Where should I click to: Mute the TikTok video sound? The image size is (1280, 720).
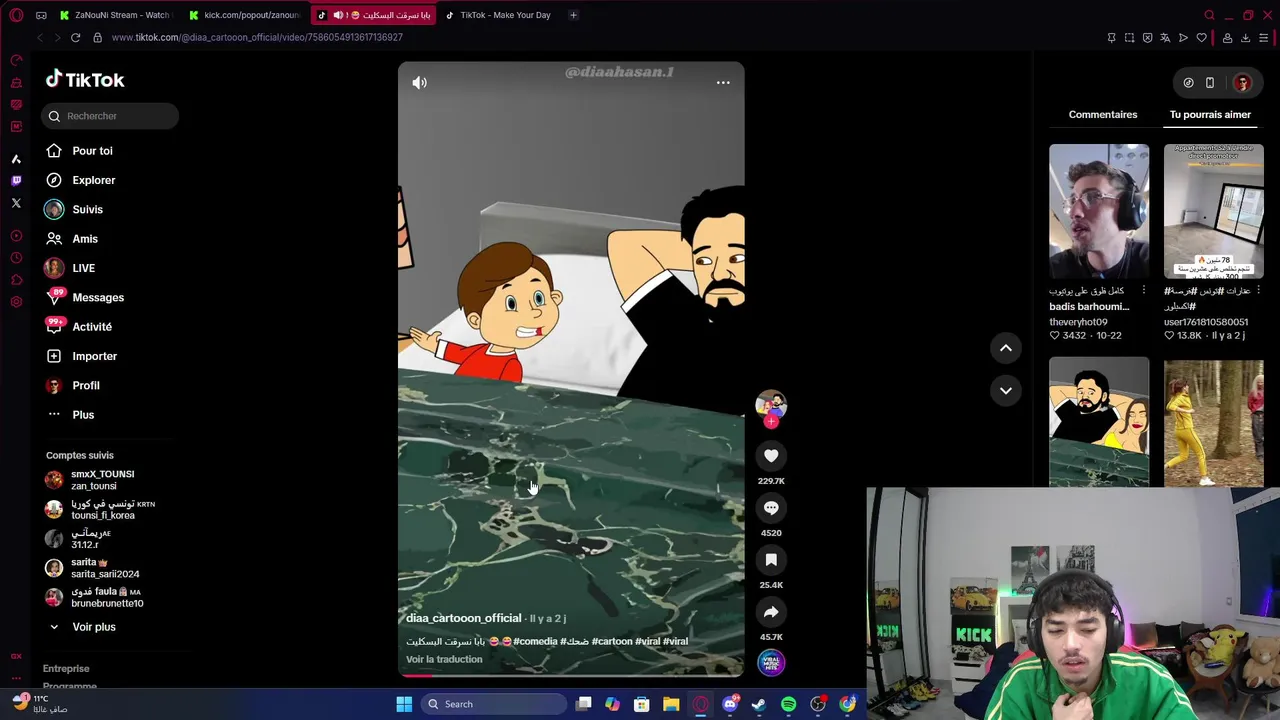click(419, 83)
